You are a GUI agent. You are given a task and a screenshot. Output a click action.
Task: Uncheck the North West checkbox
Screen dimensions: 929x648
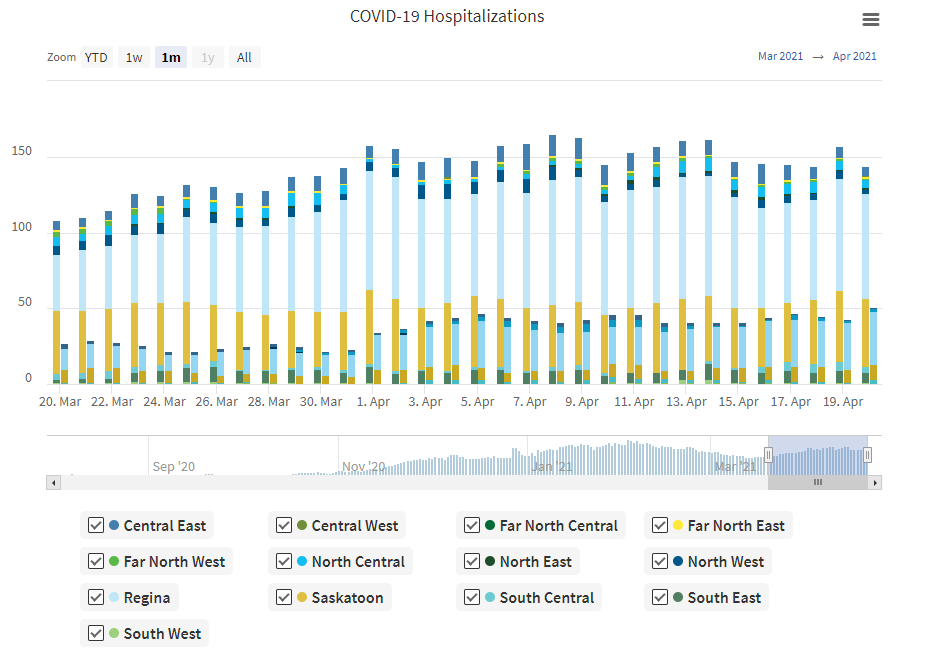point(659,562)
